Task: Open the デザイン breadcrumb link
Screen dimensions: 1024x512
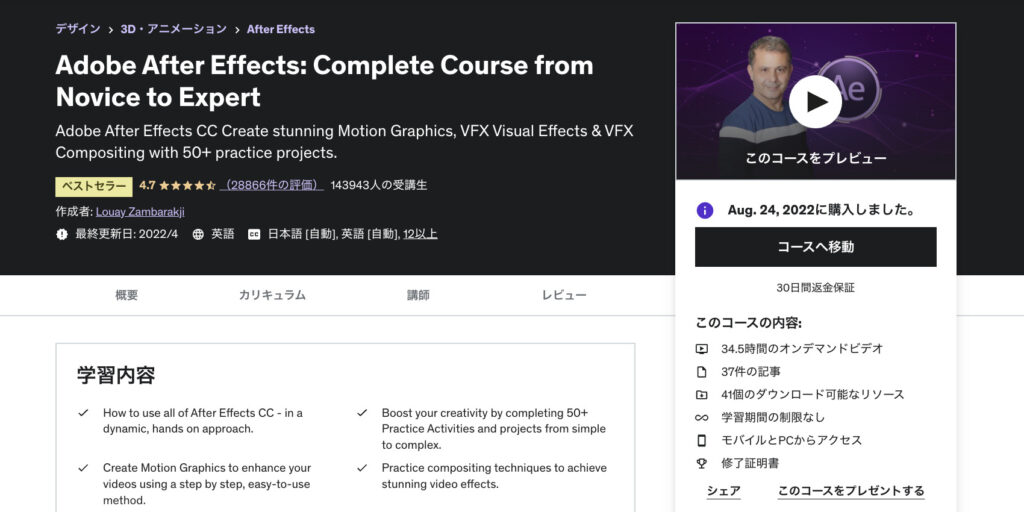Action: [78, 29]
